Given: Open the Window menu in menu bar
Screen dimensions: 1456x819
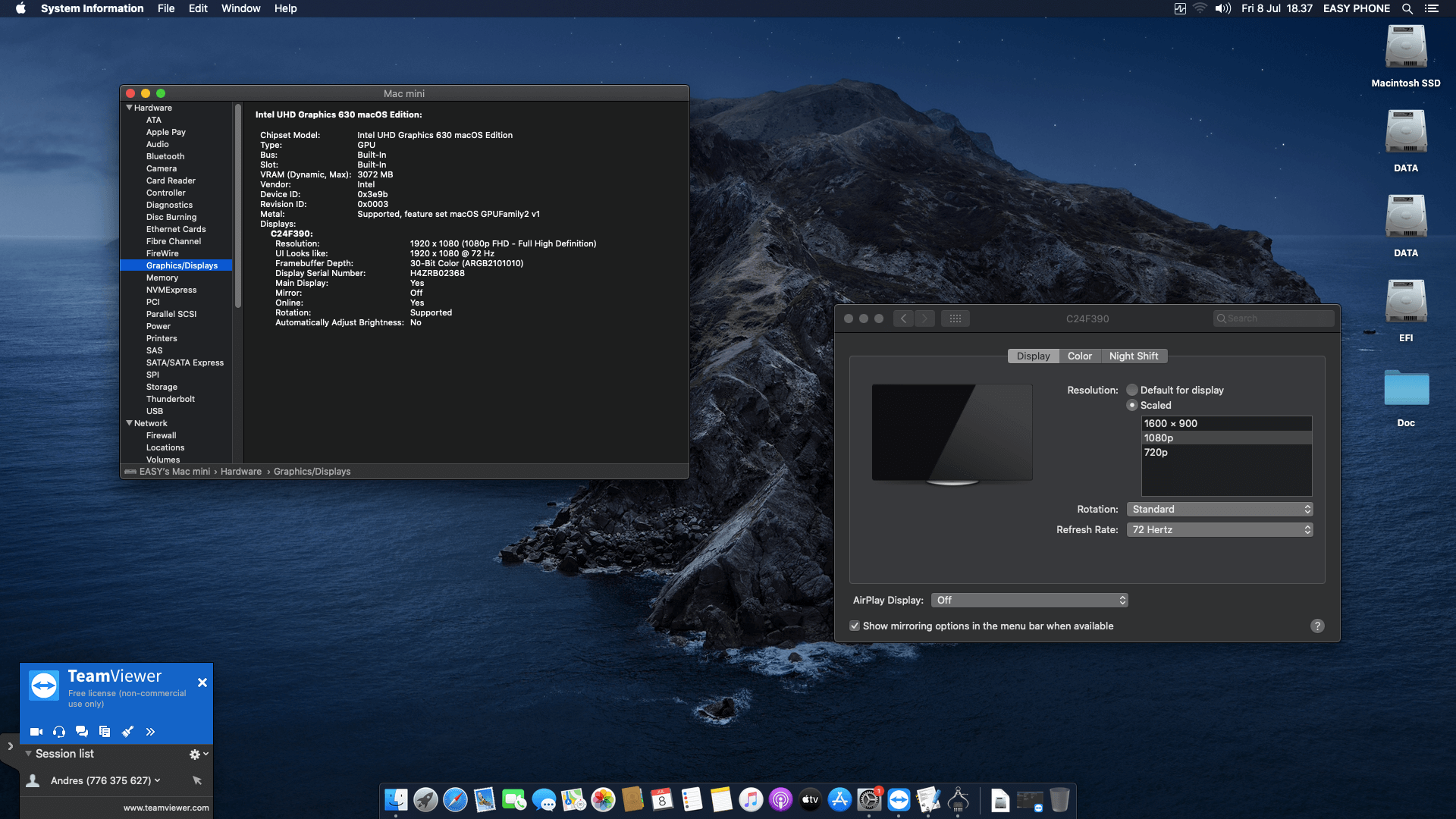Looking at the screenshot, I should tap(240, 8).
